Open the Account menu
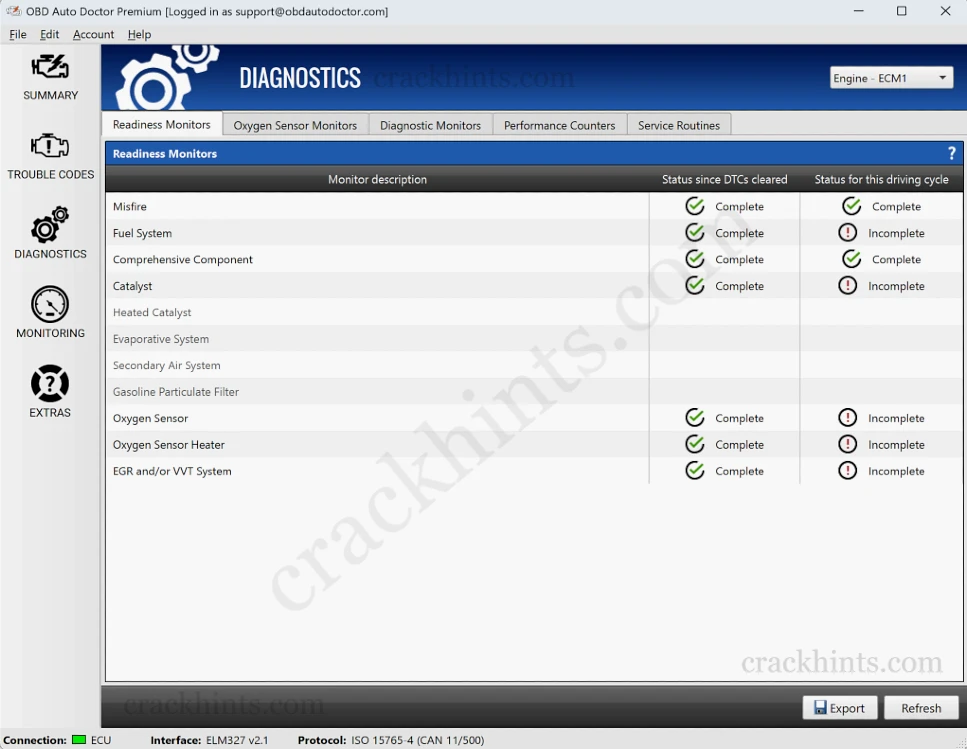Image resolution: width=967 pixels, height=749 pixels. coord(93,34)
